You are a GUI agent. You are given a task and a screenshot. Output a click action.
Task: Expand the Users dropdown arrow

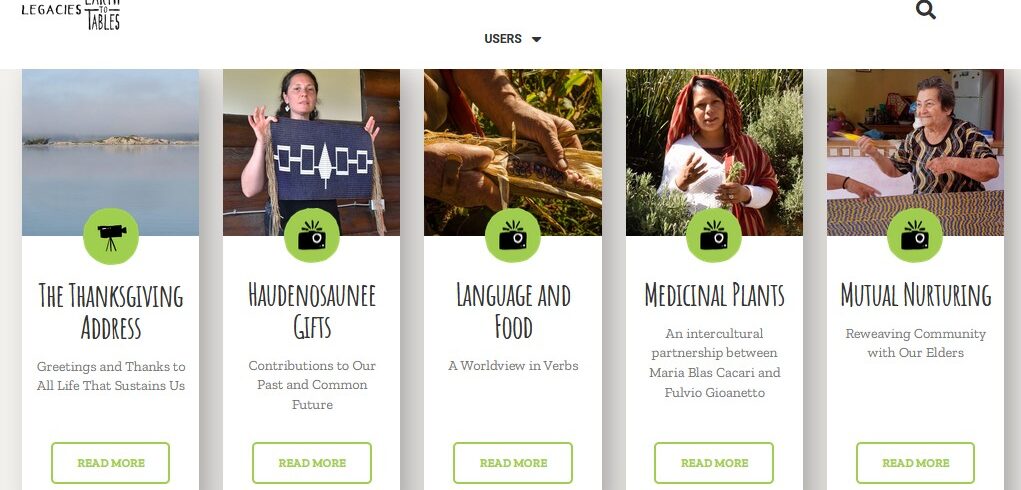(x=537, y=39)
